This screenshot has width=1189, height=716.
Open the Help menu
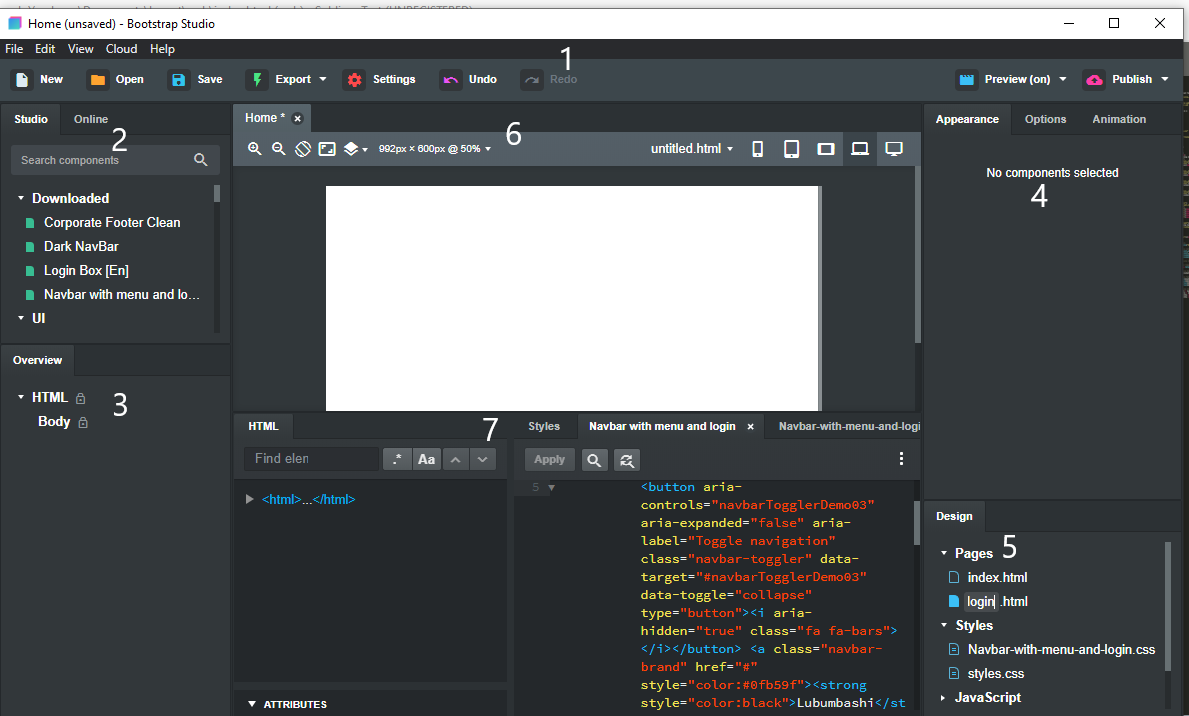(162, 49)
